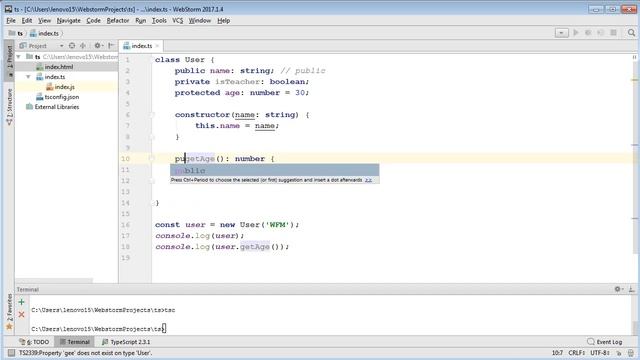Open Project panel settings gear

pyautogui.click(x=98, y=46)
